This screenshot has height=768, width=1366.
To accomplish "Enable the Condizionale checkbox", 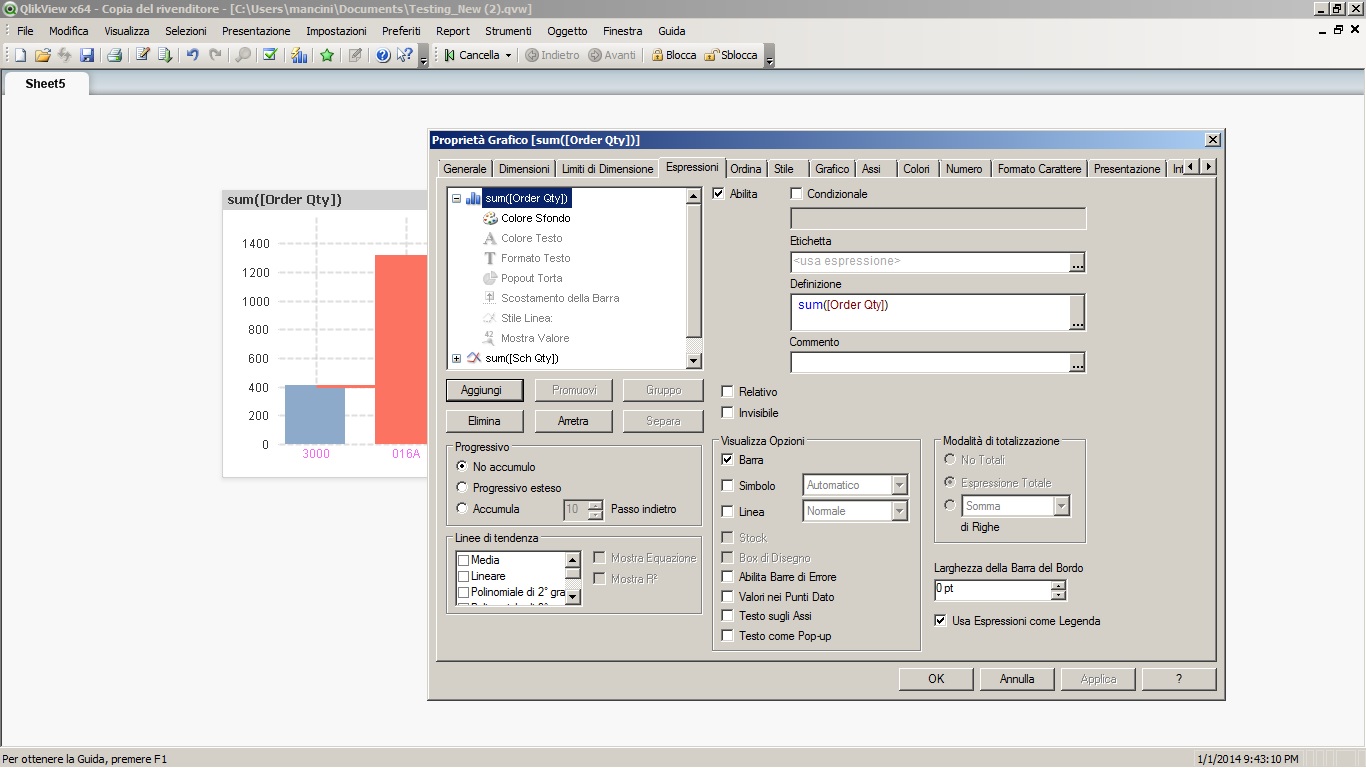I will click(796, 194).
